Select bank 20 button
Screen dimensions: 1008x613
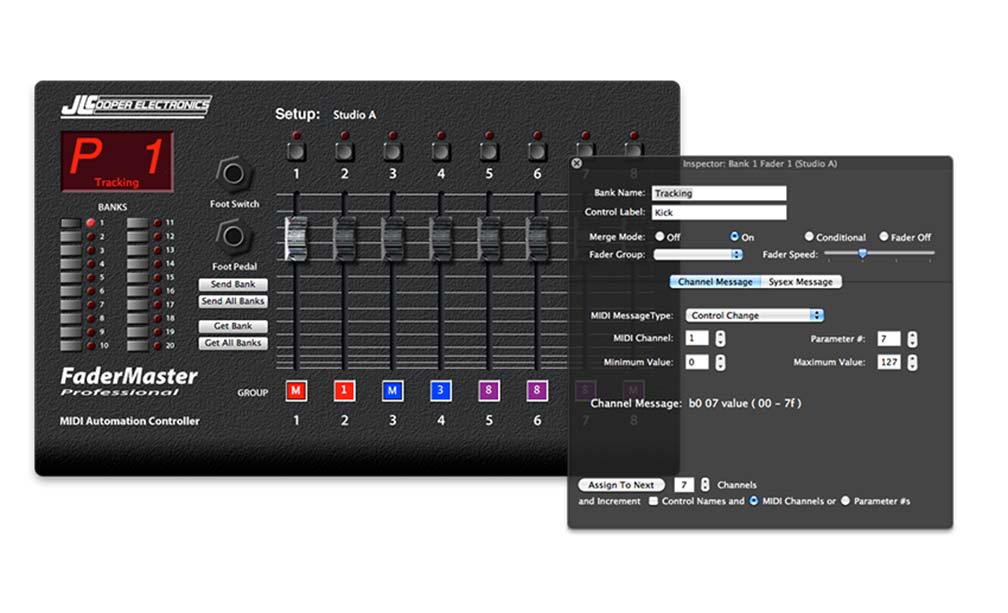tap(138, 346)
